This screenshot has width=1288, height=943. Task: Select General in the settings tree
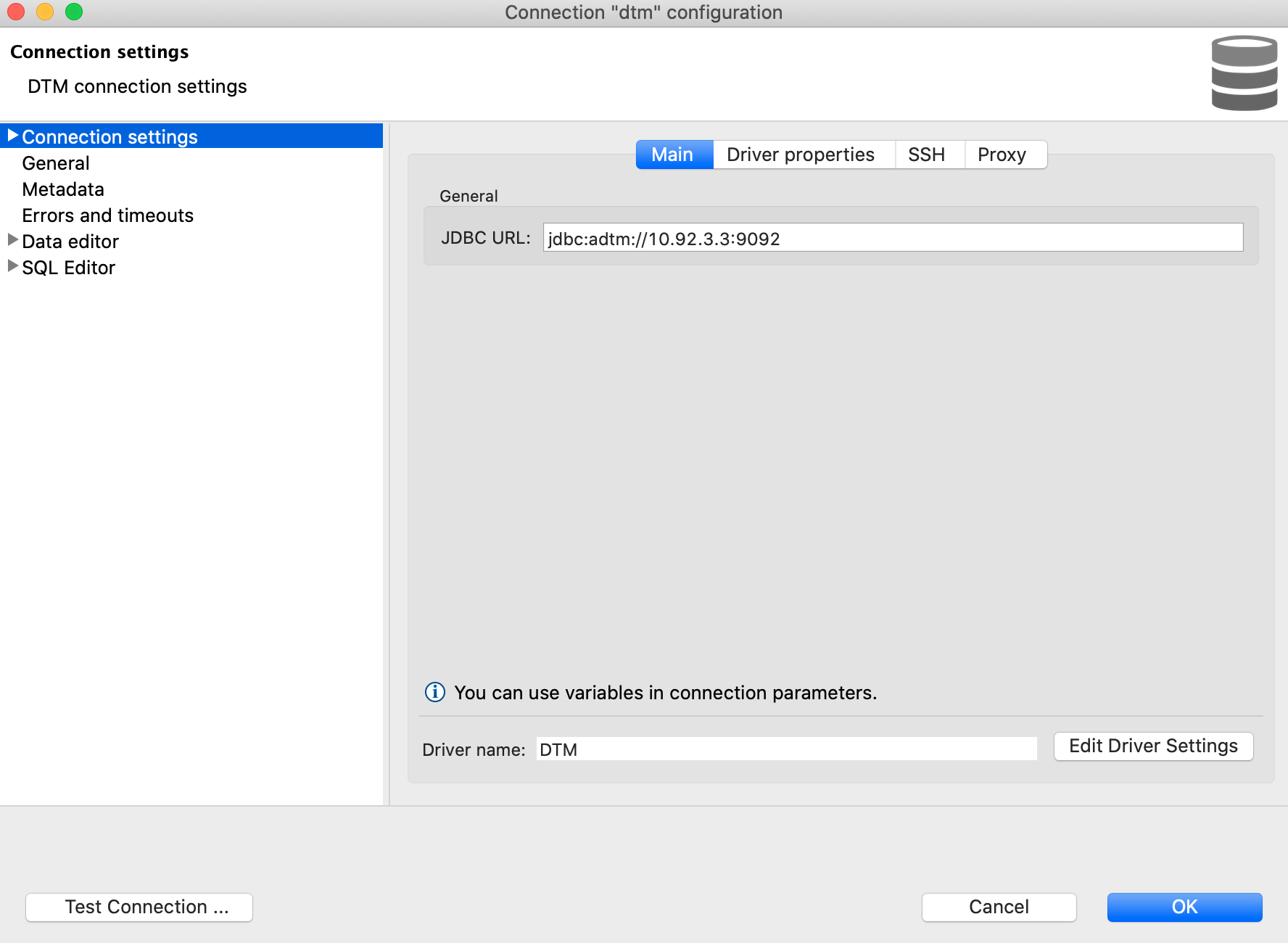coord(56,163)
